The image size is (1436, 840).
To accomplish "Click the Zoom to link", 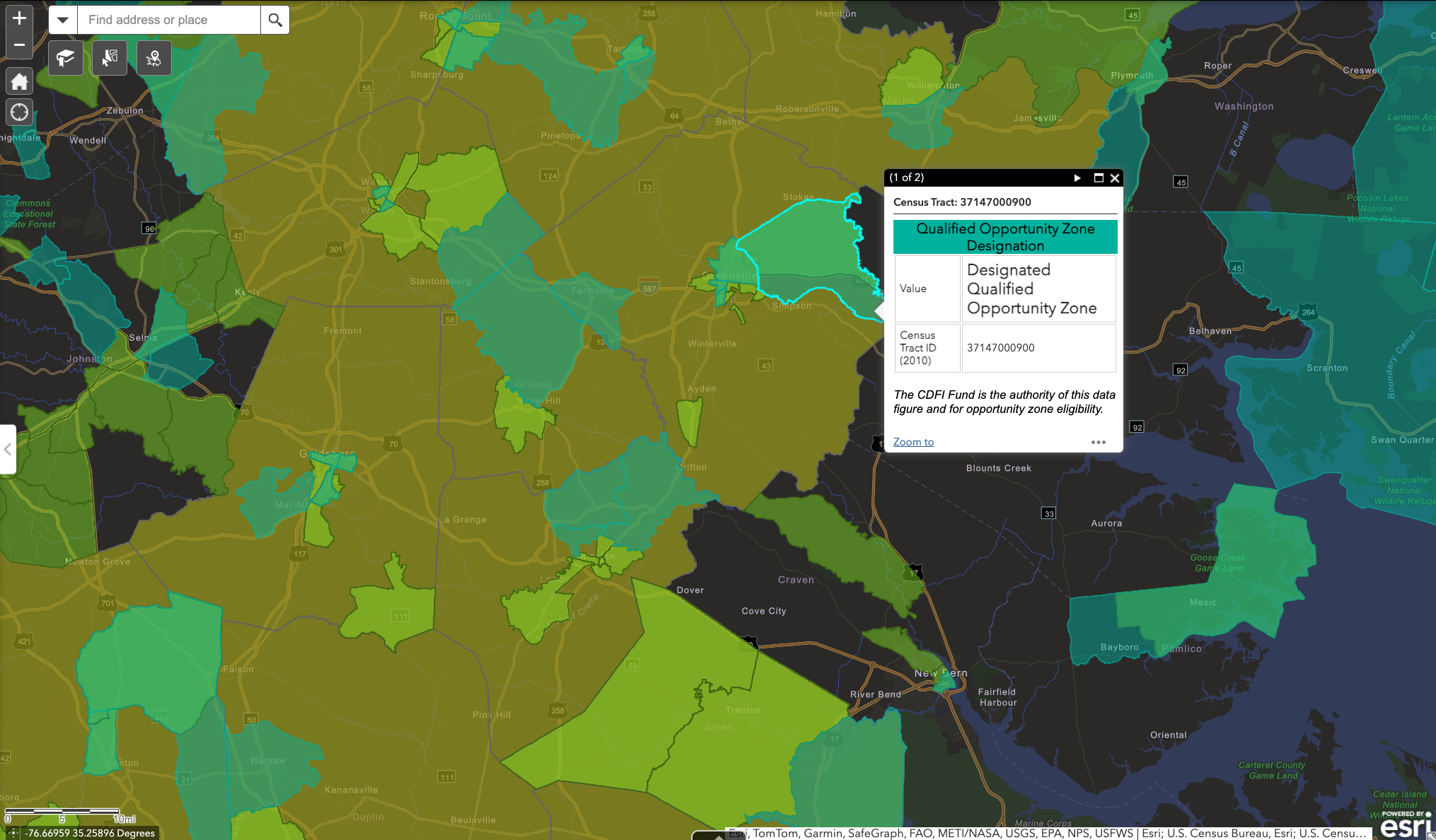I will point(913,442).
